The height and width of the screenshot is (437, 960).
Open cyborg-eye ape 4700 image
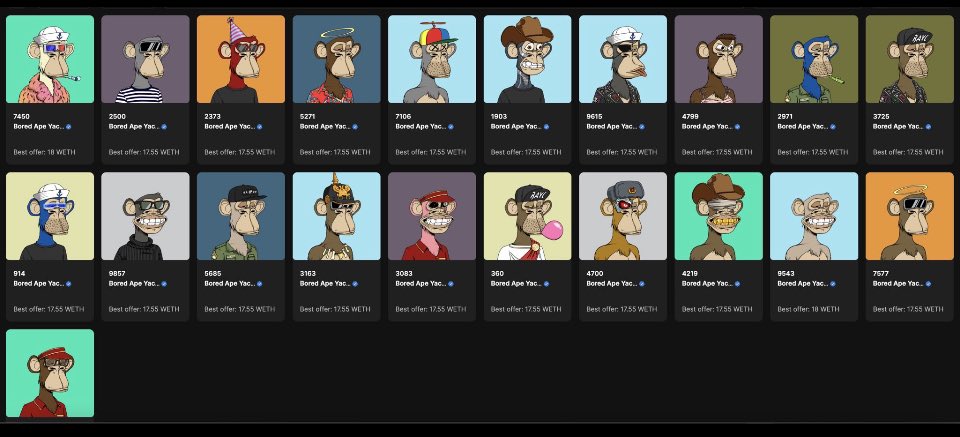(623, 216)
